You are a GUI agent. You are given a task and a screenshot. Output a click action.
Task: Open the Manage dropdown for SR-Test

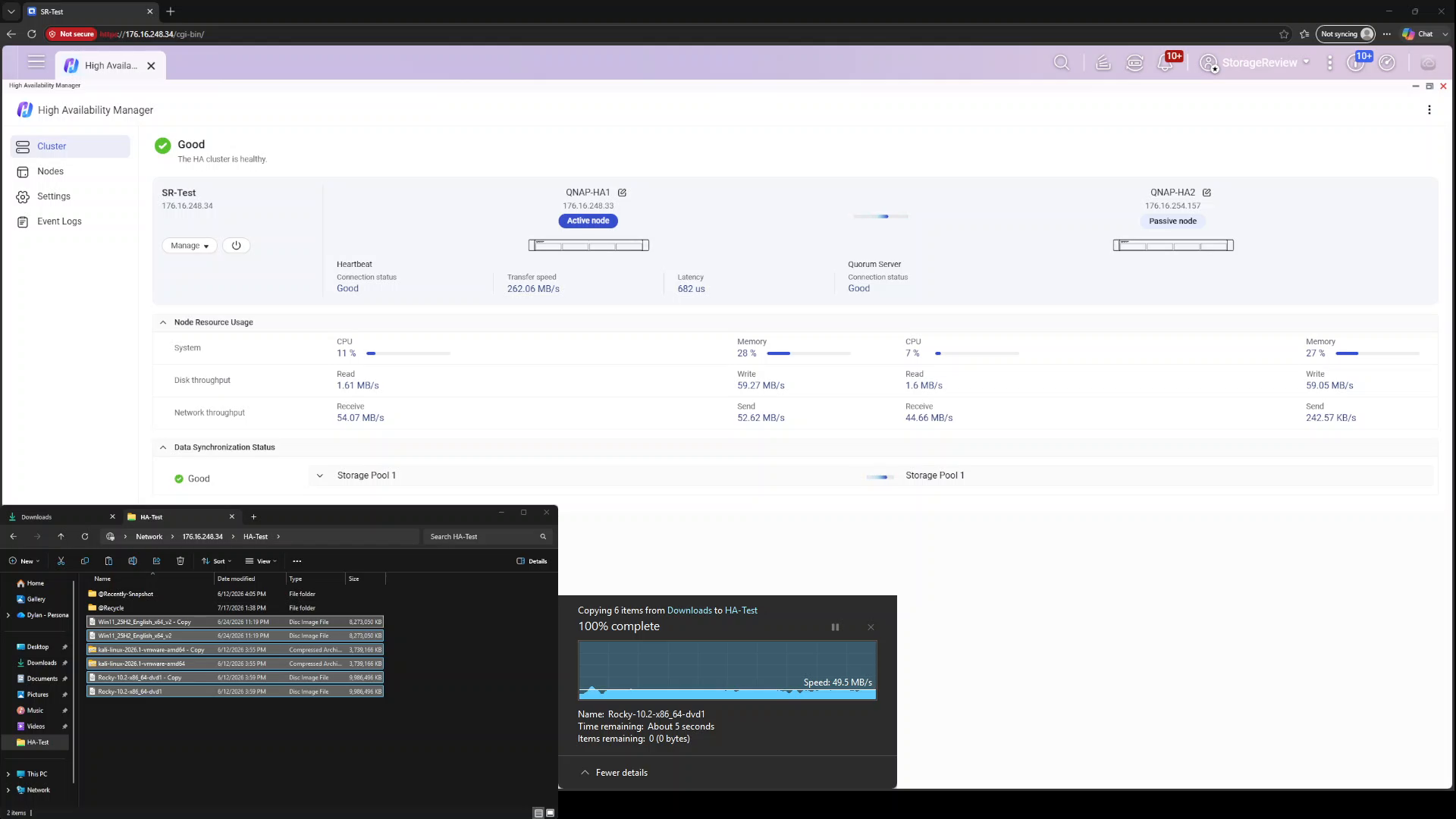[190, 246]
